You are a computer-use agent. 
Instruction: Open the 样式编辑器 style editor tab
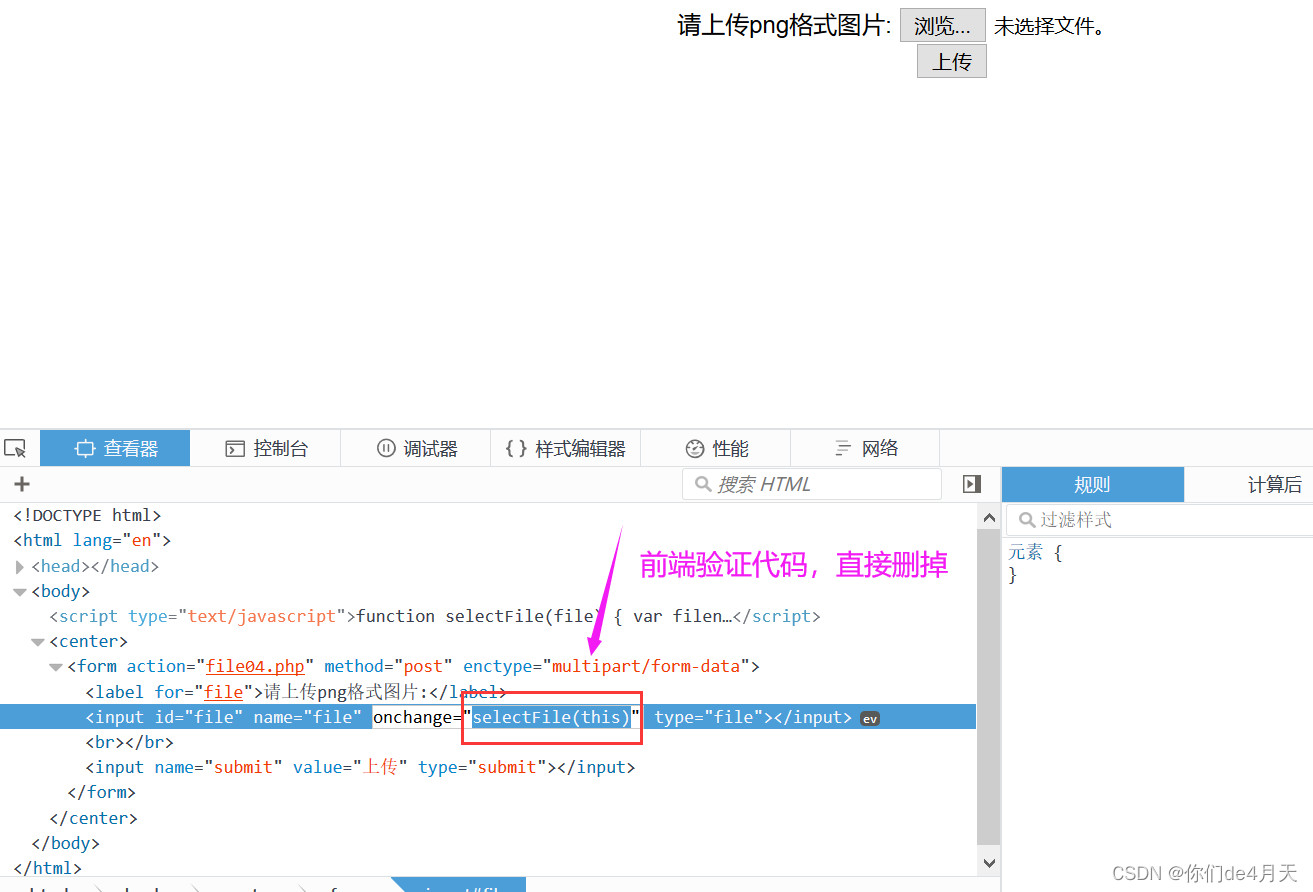coord(565,448)
